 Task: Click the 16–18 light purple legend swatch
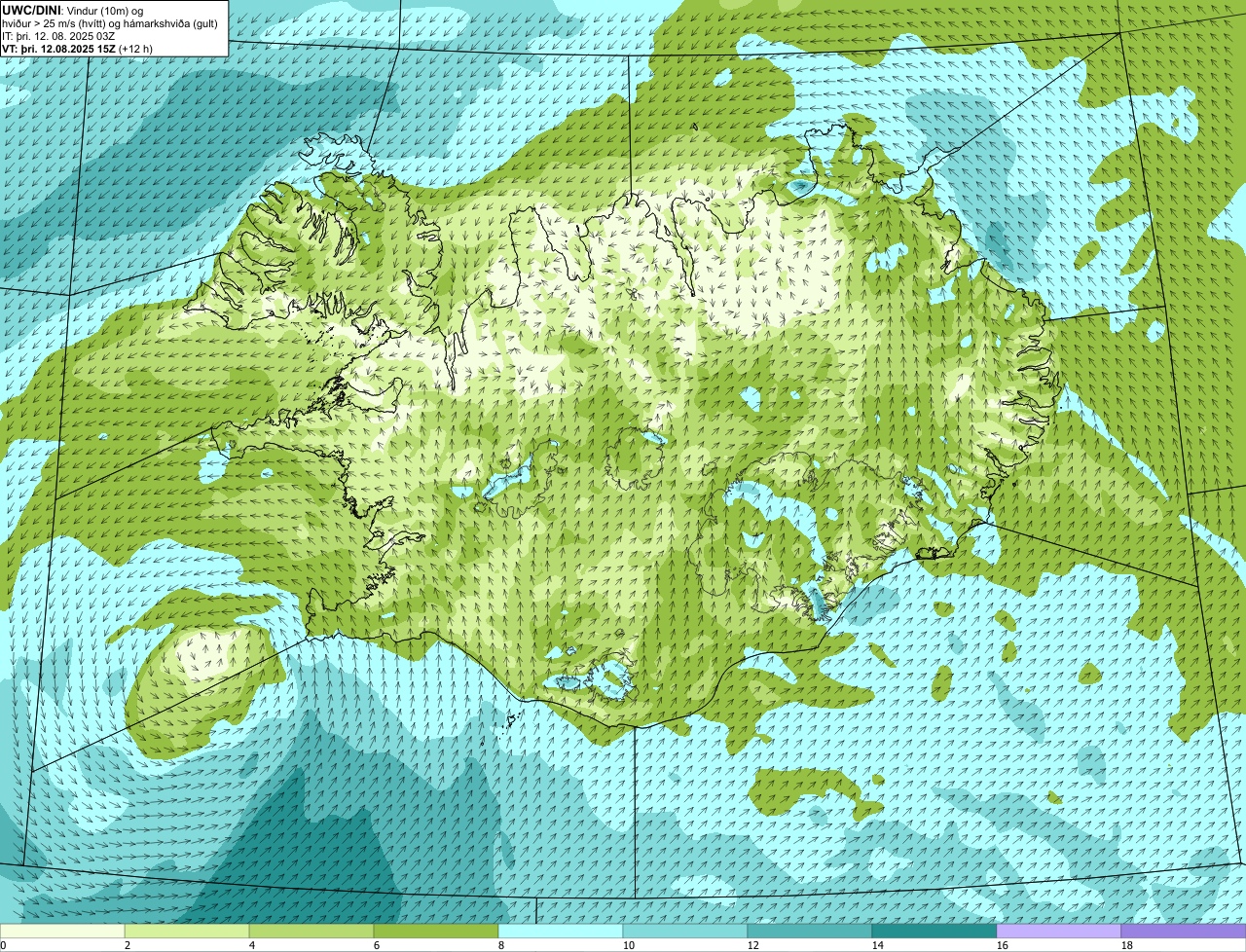point(1059,932)
